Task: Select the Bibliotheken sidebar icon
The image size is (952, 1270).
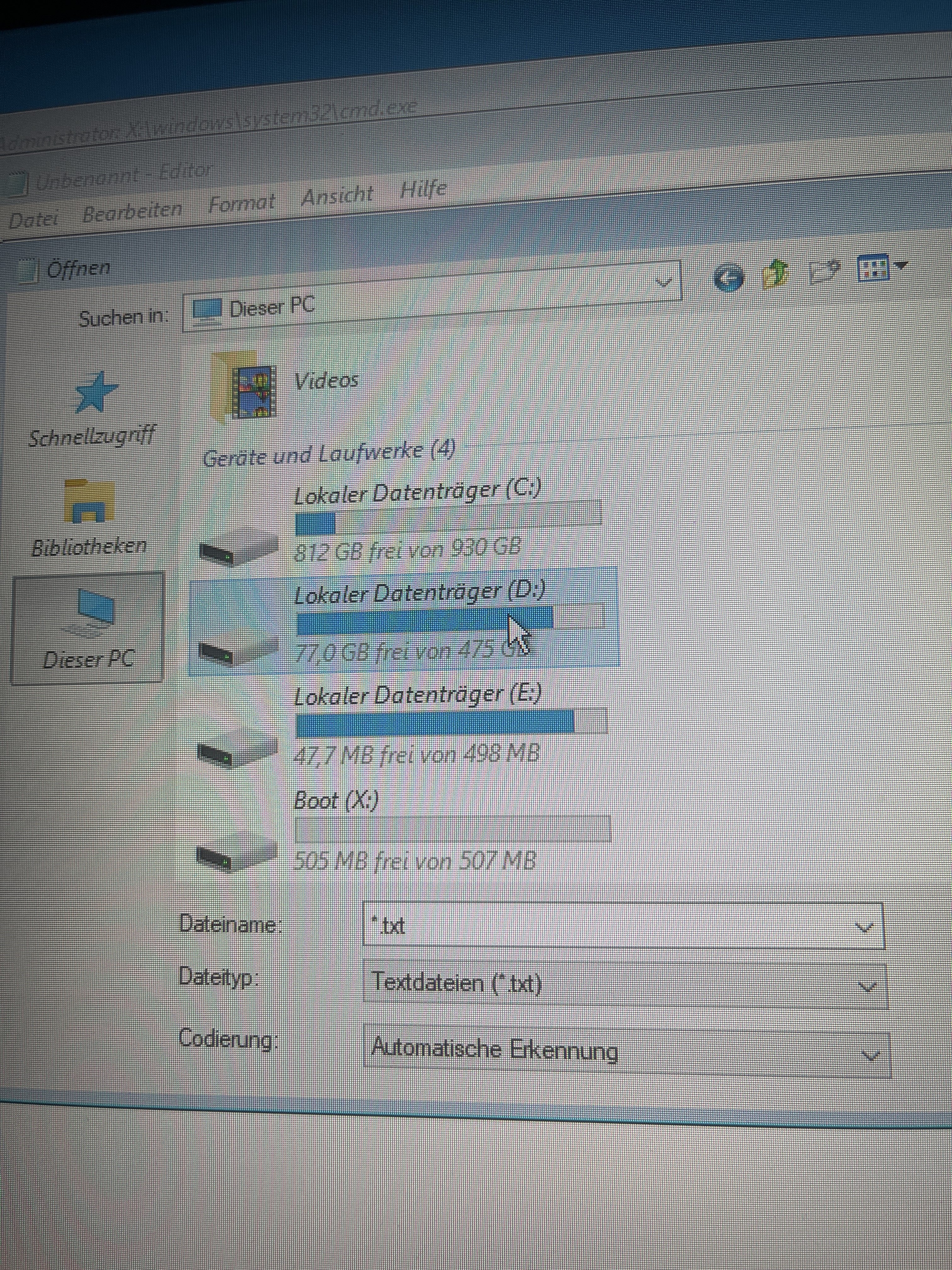Action: click(89, 501)
